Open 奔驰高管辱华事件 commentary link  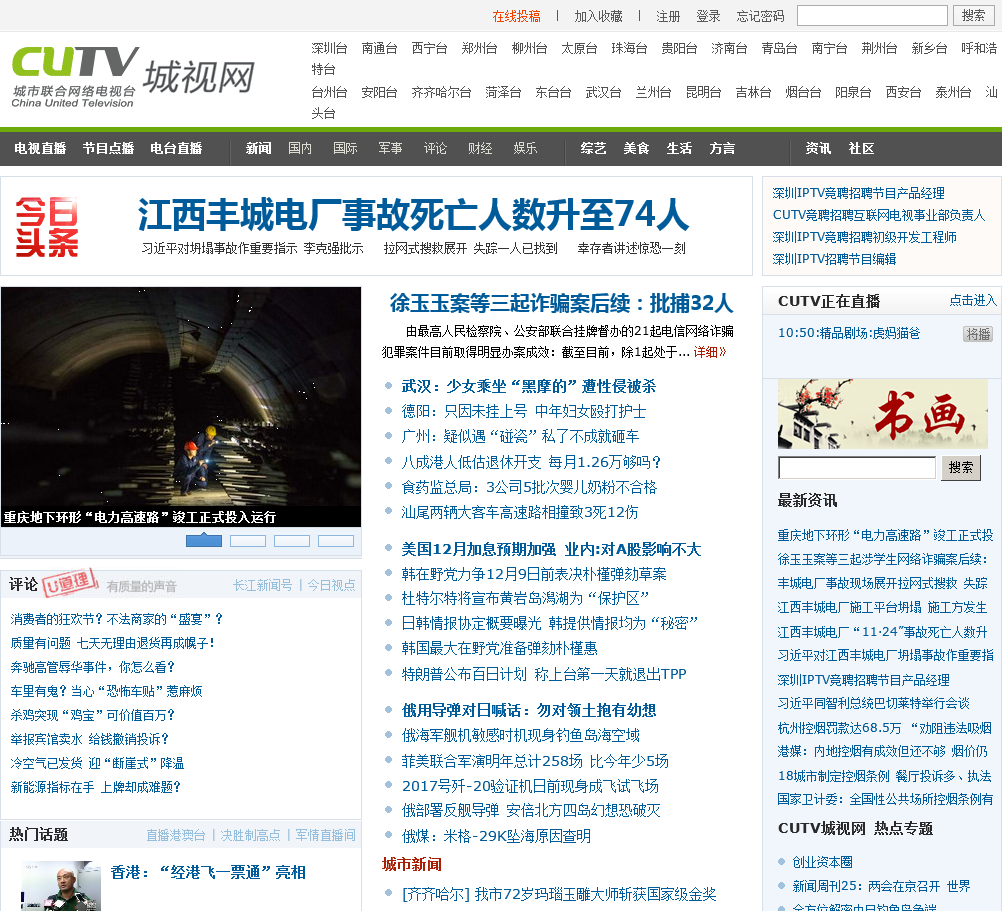93,667
